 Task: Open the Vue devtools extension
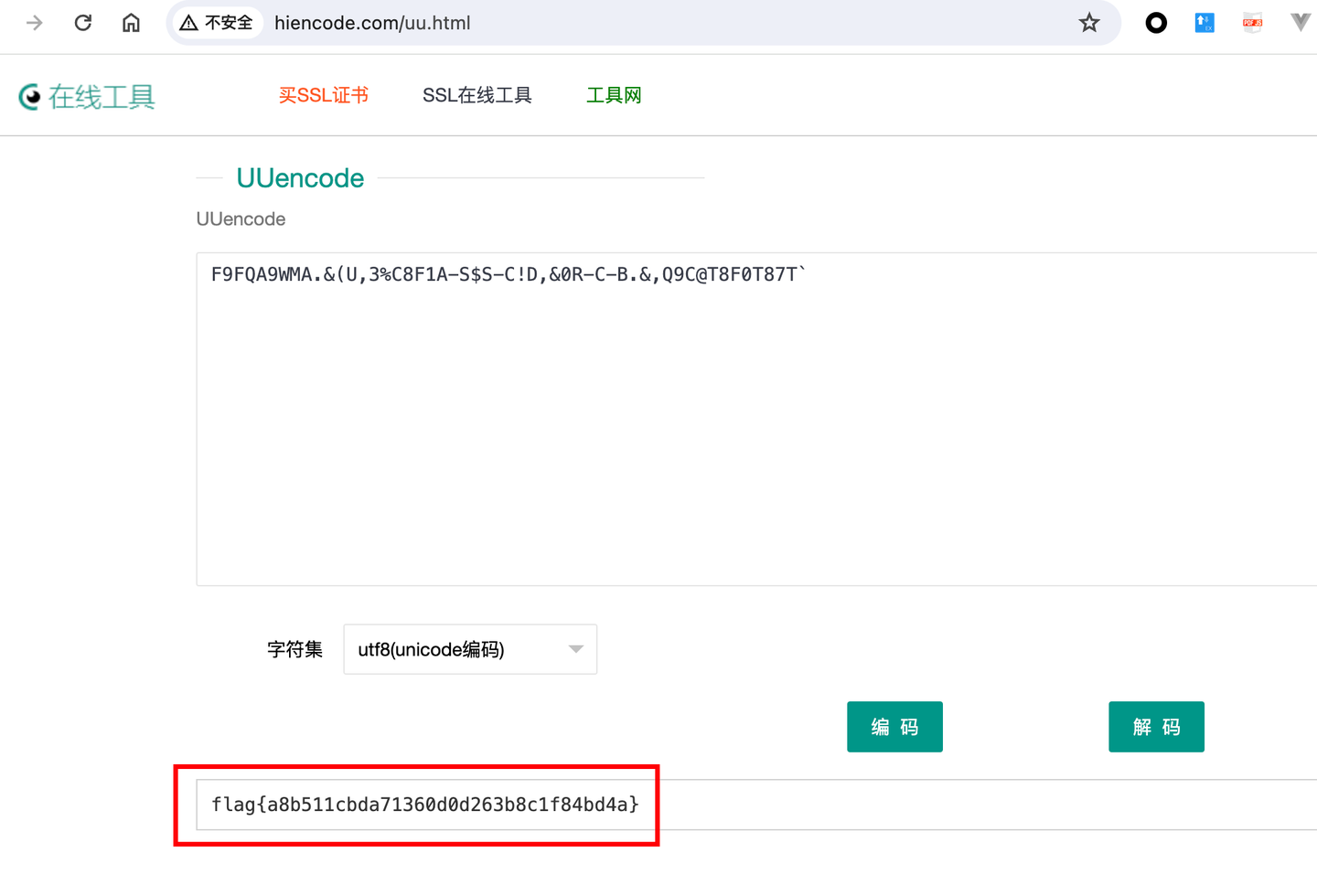(x=1300, y=23)
